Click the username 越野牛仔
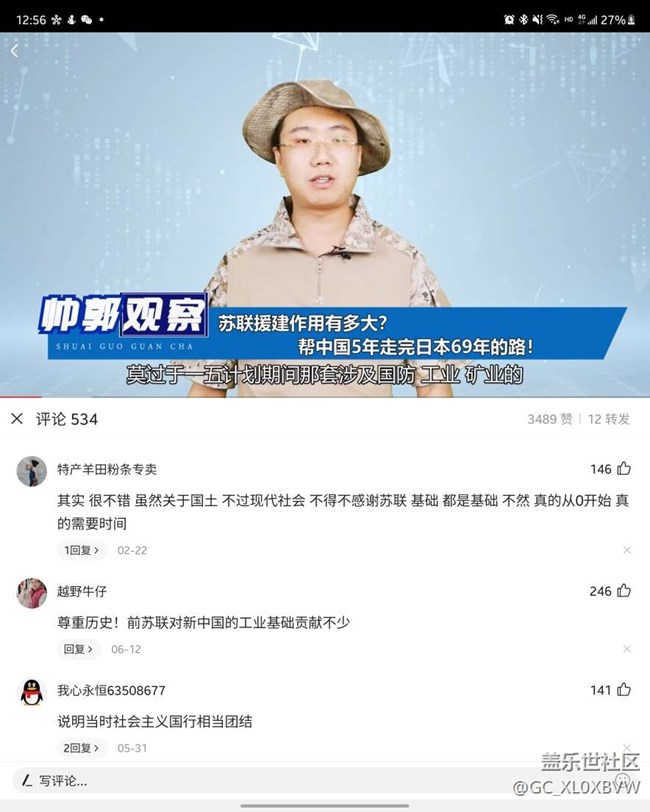Screen dimensions: 650x812 coord(82,591)
